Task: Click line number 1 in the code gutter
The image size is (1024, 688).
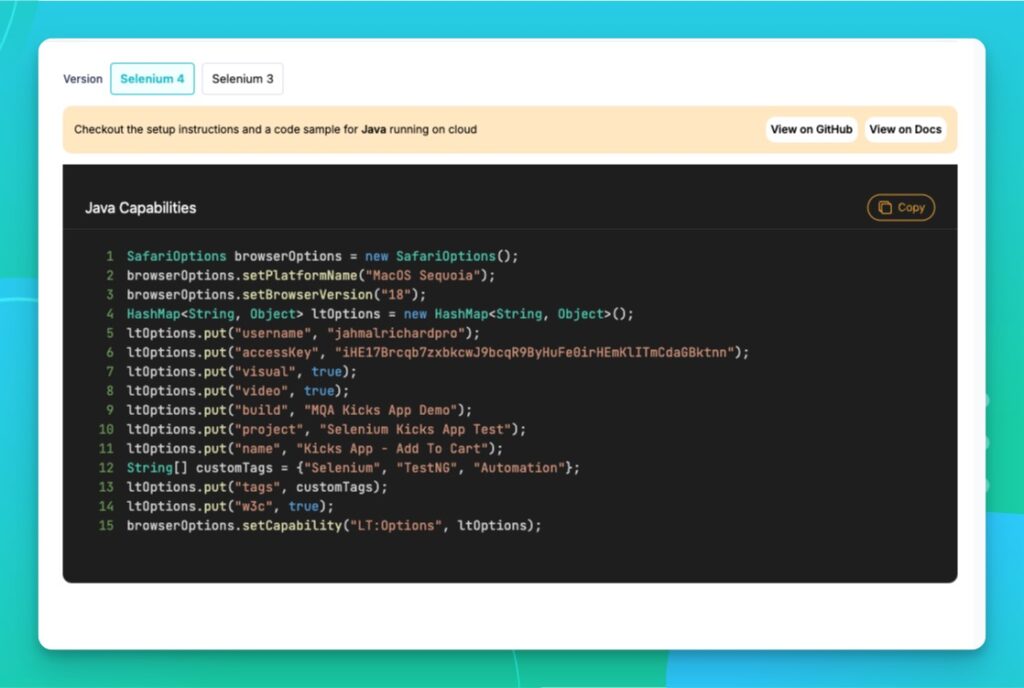Action: pos(109,256)
